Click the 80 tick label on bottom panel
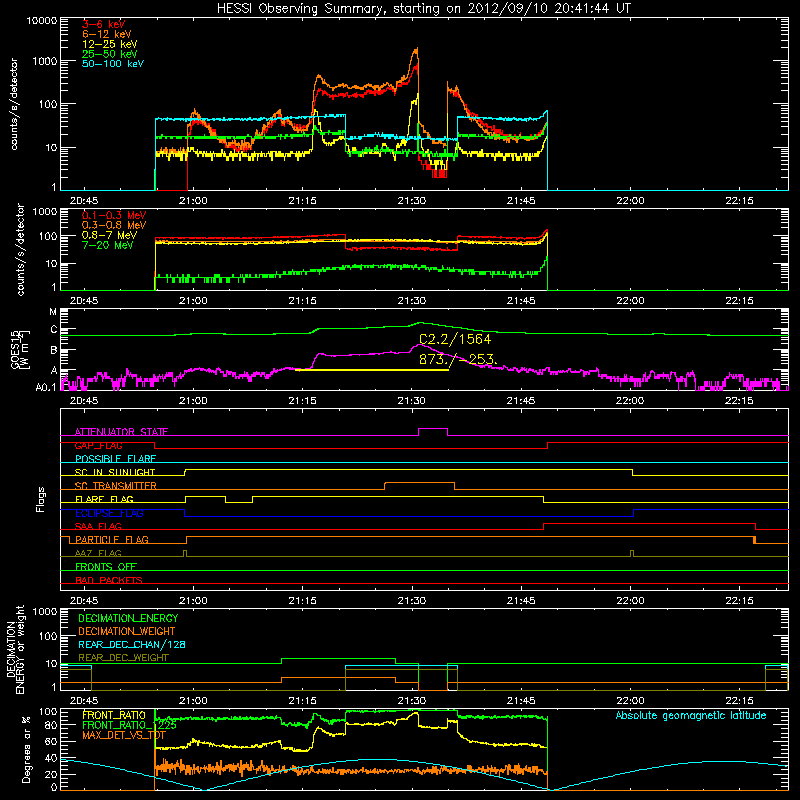The height and width of the screenshot is (800, 800). (51, 725)
